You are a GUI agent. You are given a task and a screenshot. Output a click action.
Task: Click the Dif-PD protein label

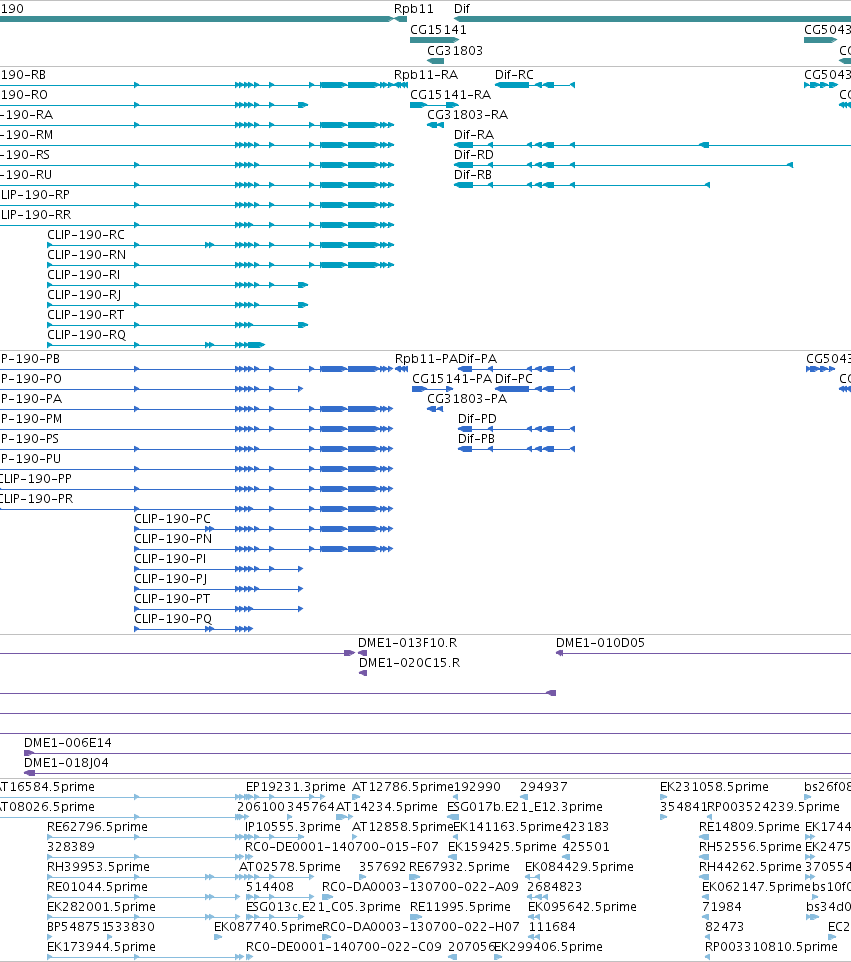(477, 418)
